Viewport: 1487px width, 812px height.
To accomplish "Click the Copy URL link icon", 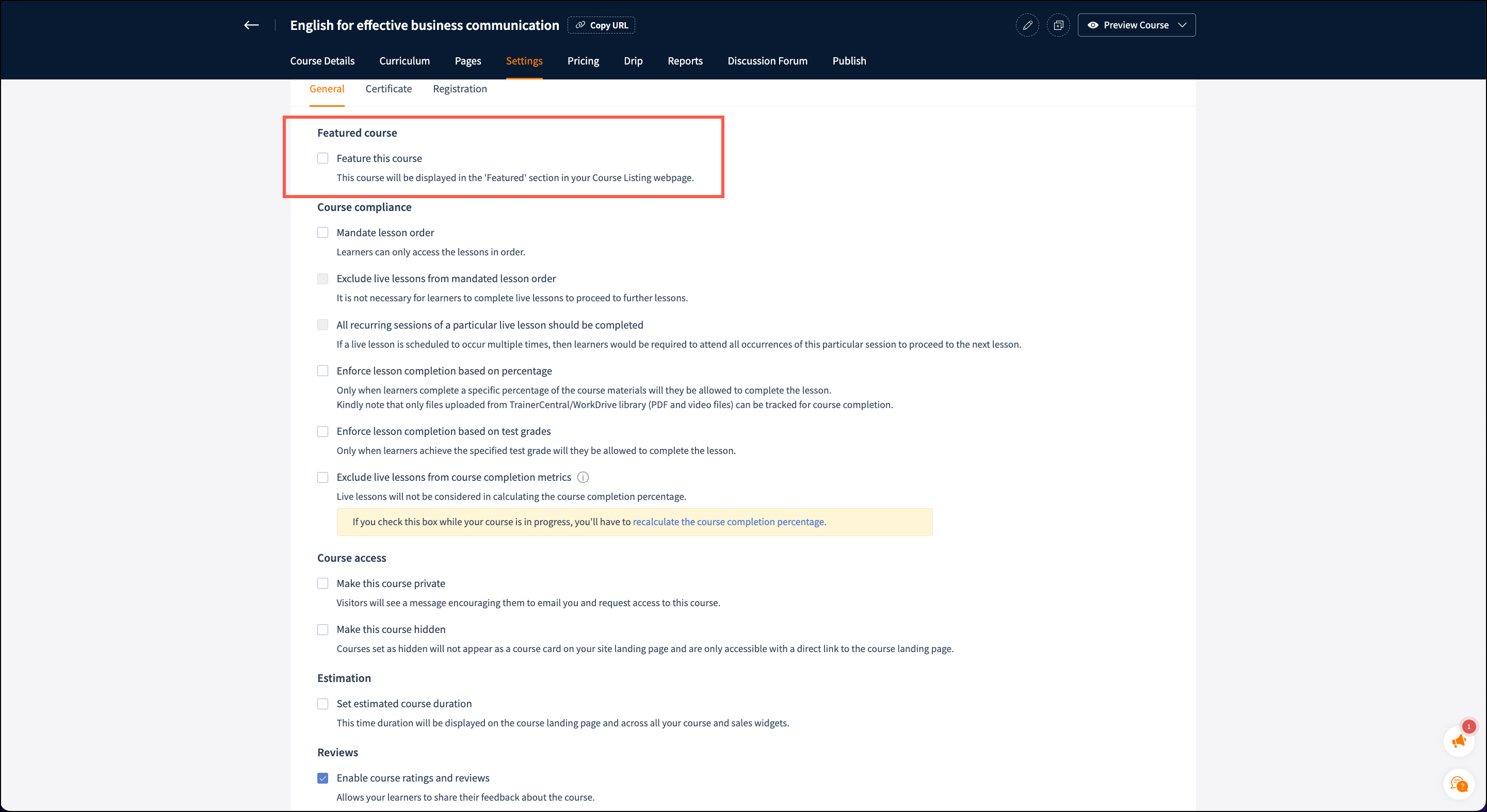I will coord(580,25).
